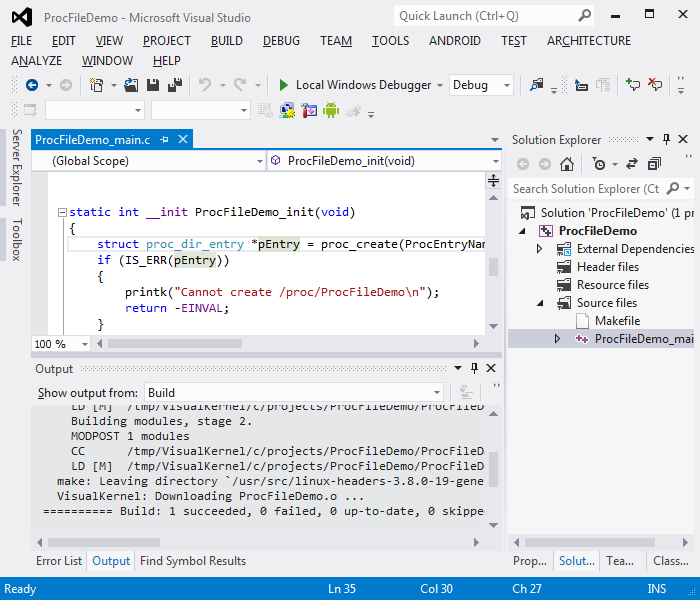Screen dimensions: 700x600
Task: Click the green Android robot toolbar icon
Action: click(x=331, y=110)
